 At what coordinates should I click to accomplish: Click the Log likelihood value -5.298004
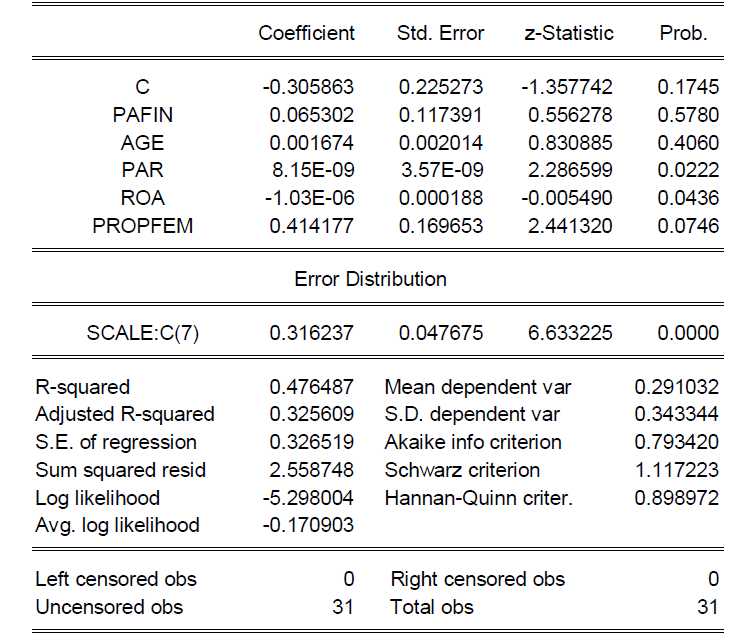311,497
